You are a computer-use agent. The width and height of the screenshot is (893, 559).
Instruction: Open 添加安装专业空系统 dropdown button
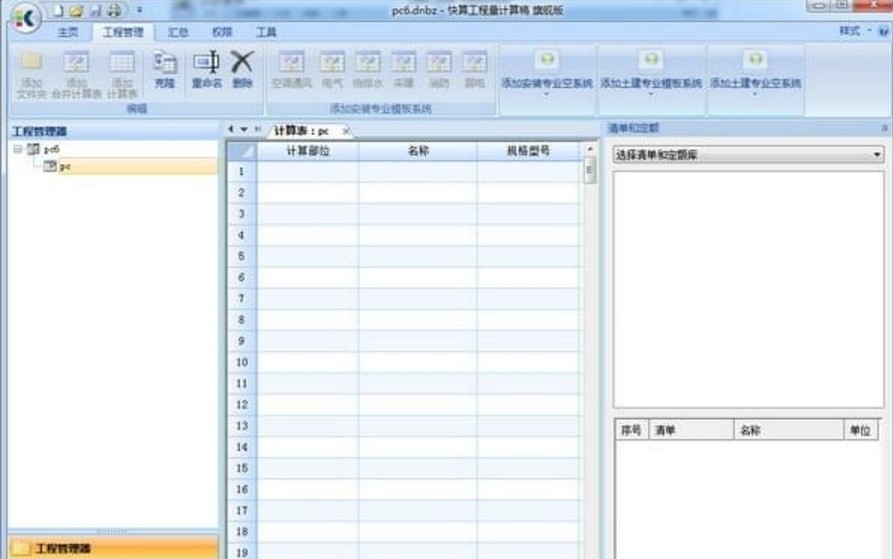tap(547, 73)
